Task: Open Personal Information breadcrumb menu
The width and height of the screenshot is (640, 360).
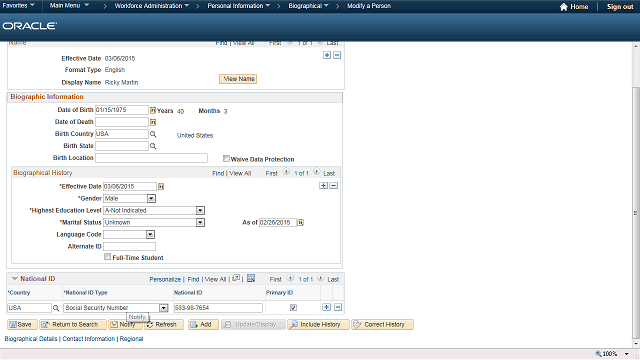Action: click(x=238, y=6)
